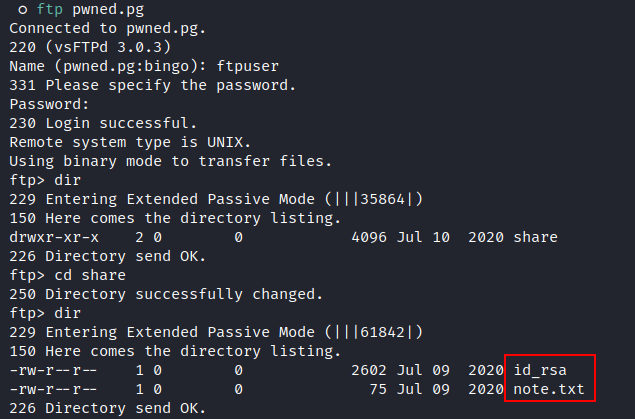Click the 'share' directory name in listing
Viewport: 635px width, 419px height.
535,237
